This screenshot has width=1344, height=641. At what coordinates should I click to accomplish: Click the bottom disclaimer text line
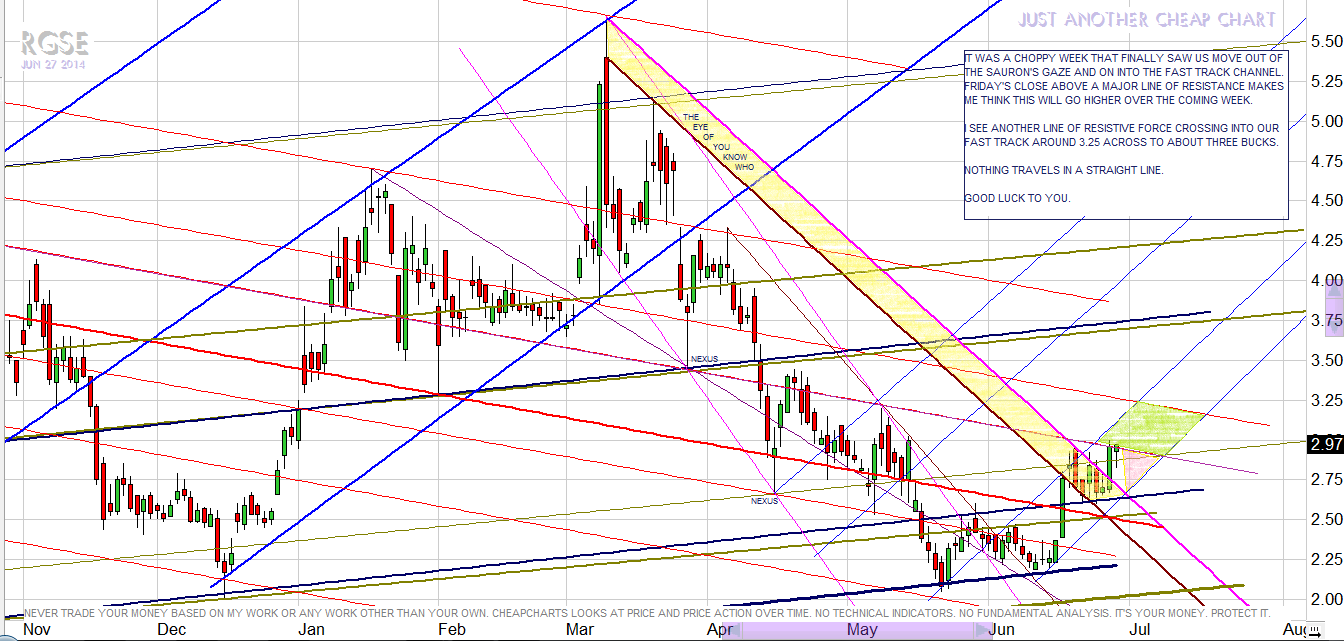646,612
